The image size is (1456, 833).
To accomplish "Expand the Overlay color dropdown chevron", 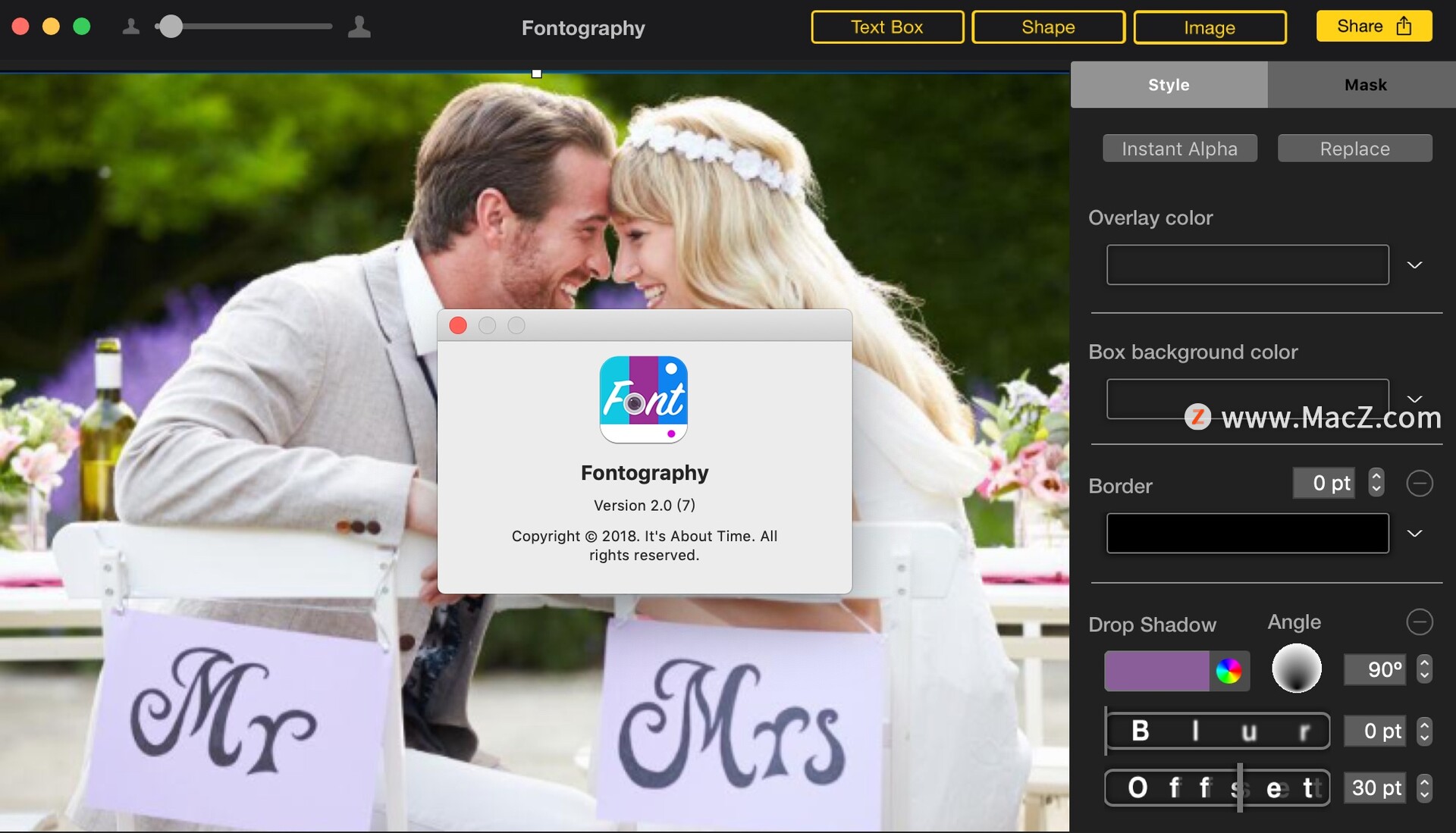I will coord(1414,265).
